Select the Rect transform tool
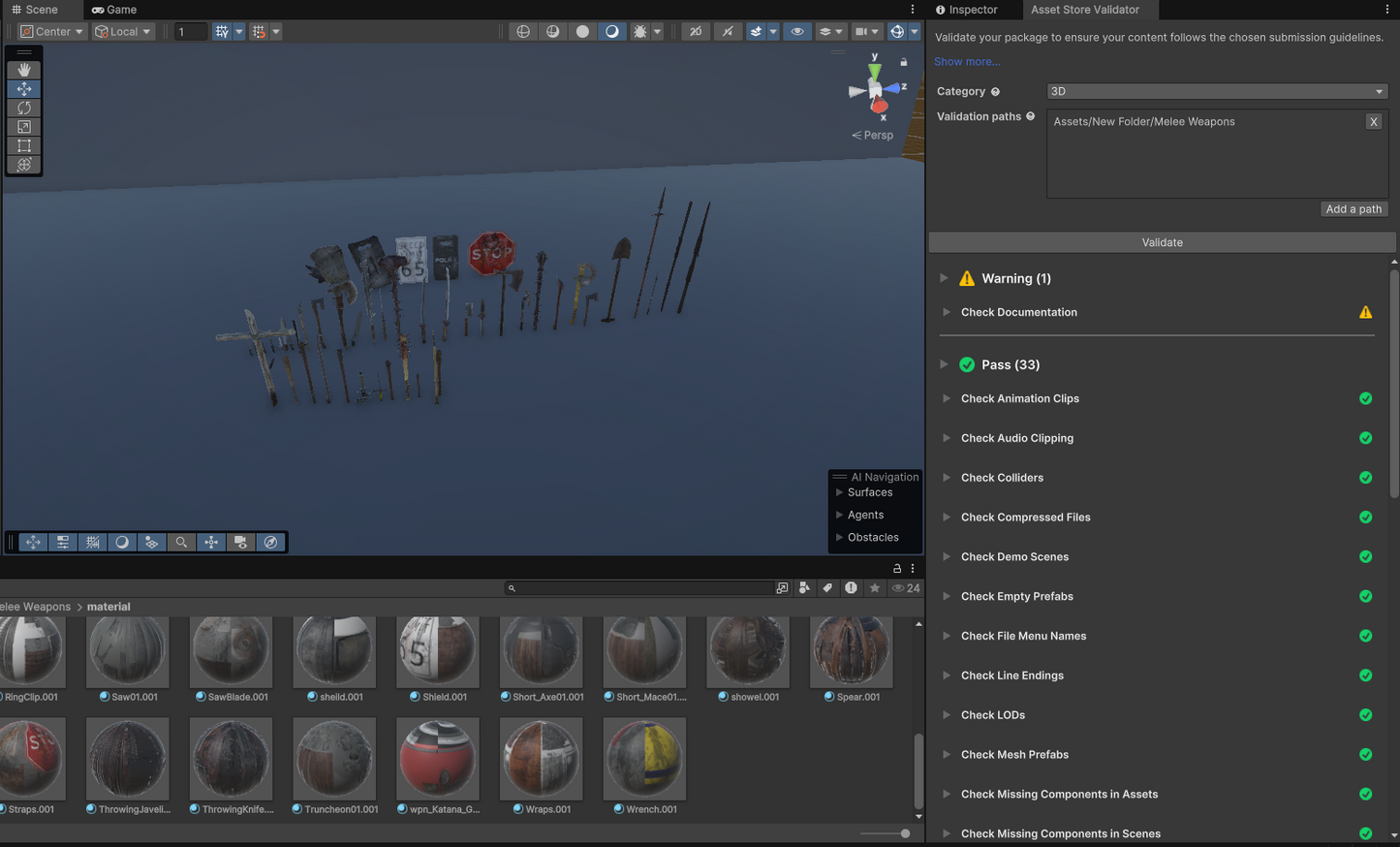Screen dimensions: 1400x847 tap(24, 145)
